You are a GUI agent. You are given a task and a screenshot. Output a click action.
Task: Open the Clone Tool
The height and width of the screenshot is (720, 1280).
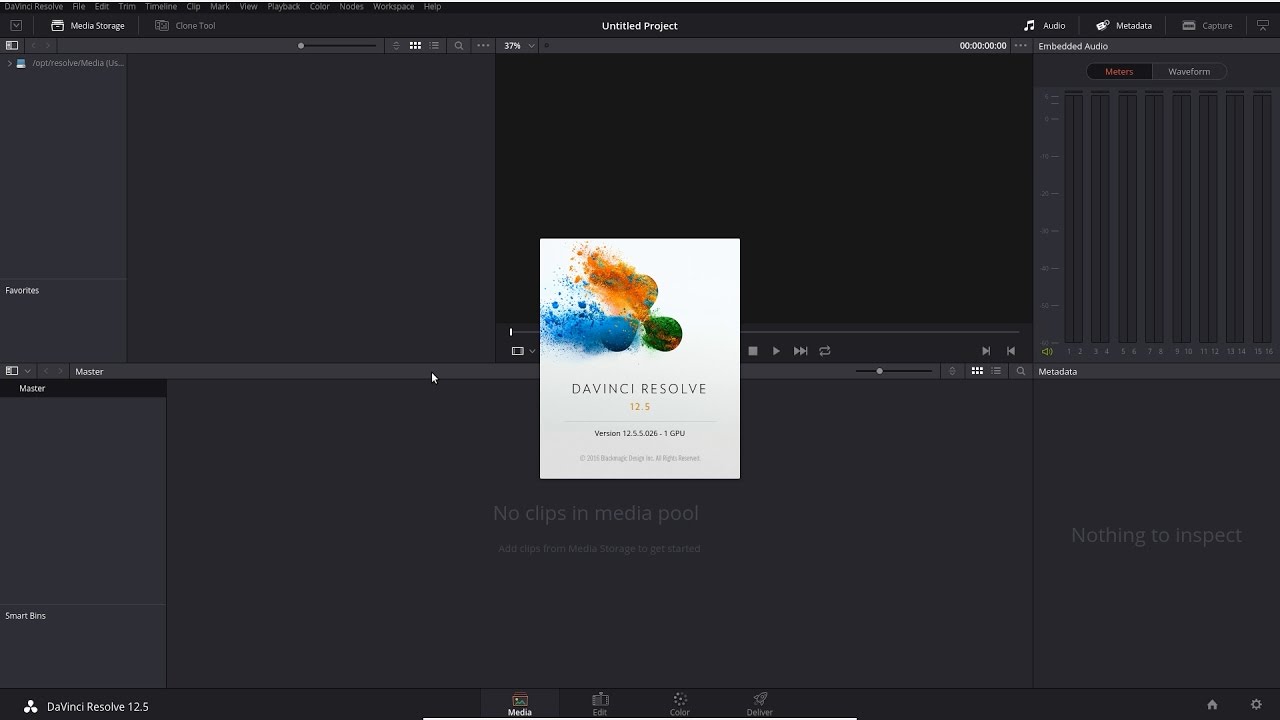click(x=185, y=25)
